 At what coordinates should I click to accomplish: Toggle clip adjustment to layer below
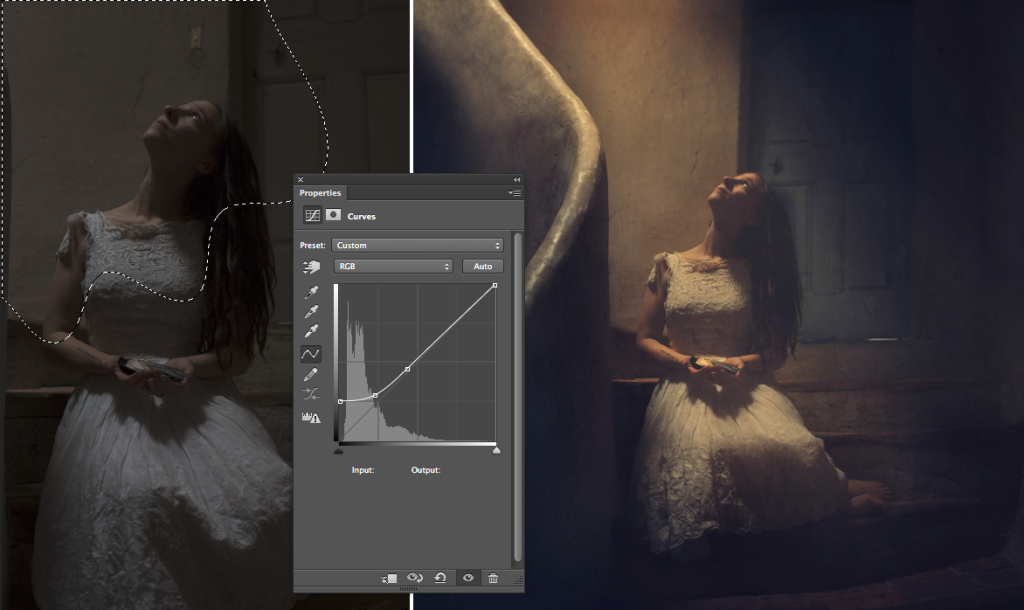(x=389, y=578)
